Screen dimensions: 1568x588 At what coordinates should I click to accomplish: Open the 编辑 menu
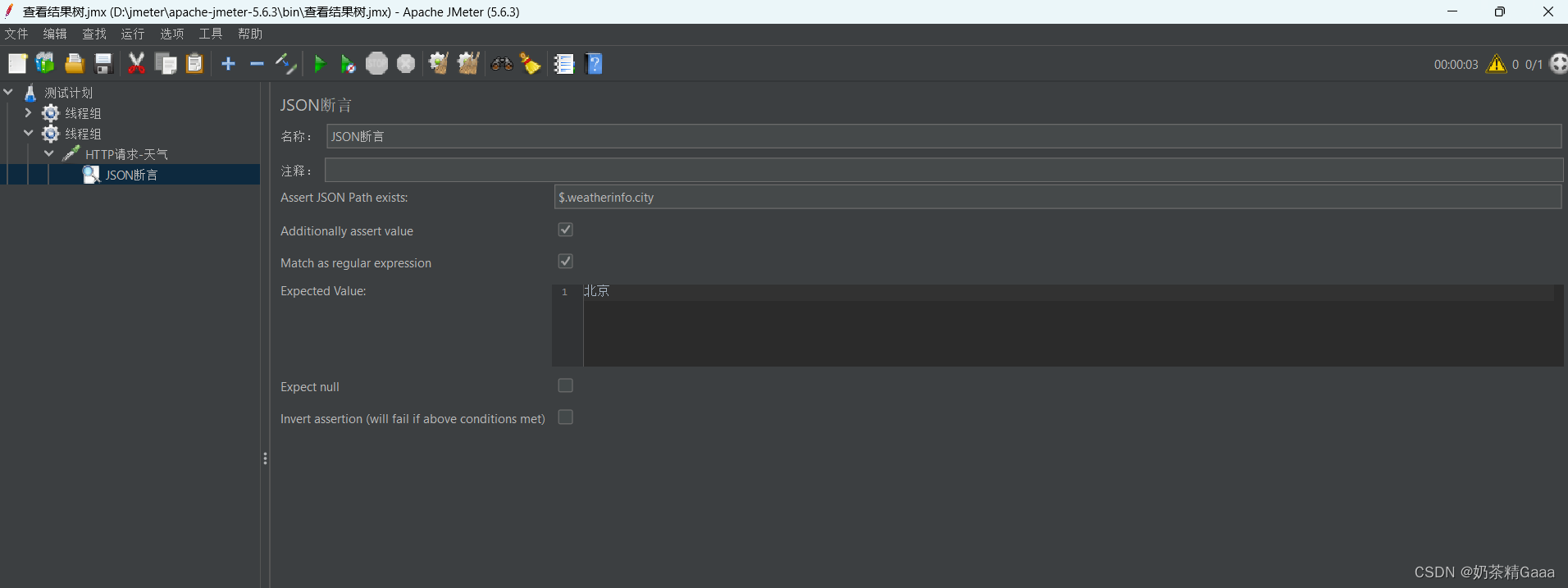(55, 34)
